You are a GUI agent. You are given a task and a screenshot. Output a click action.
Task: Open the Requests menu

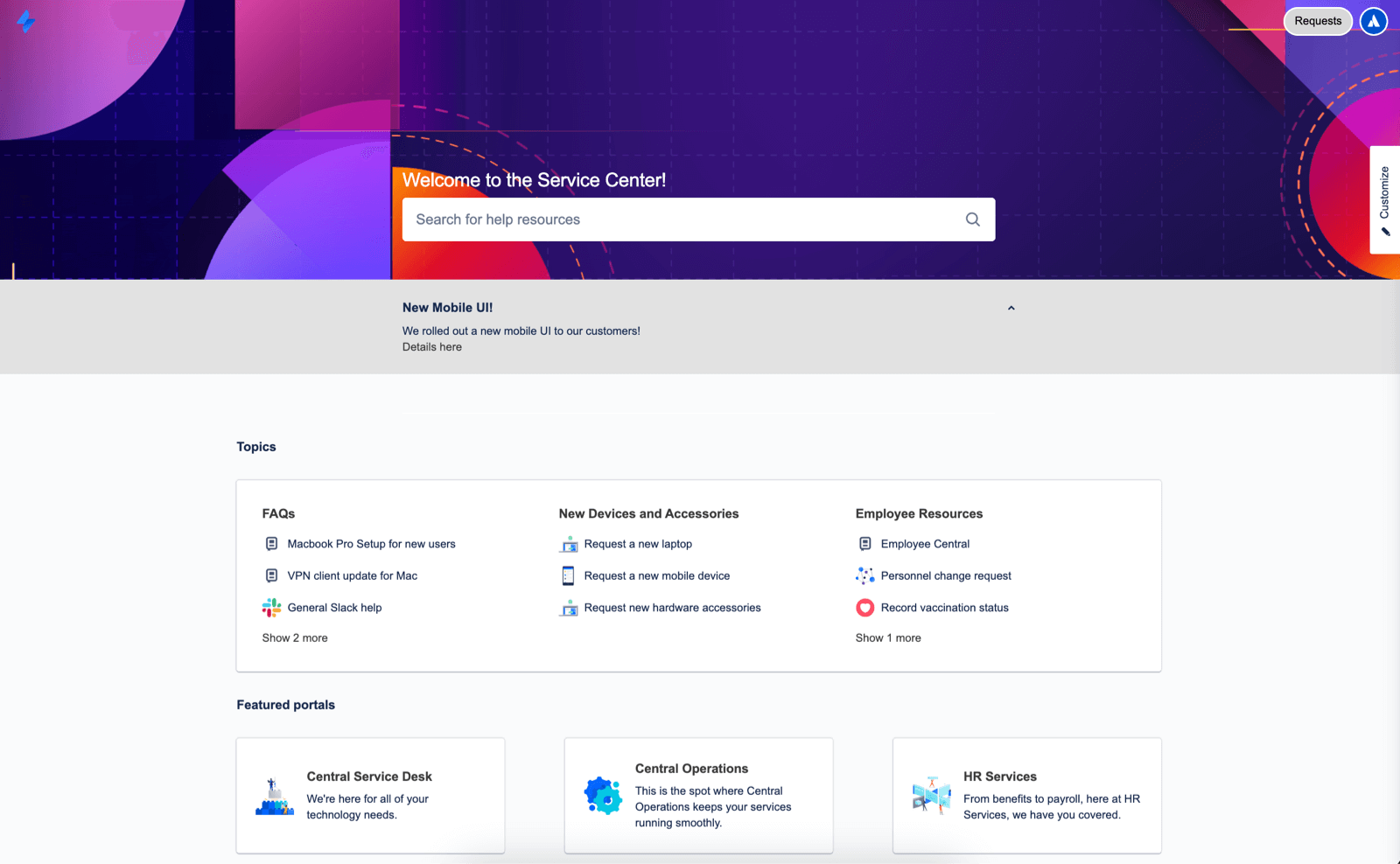click(1318, 21)
